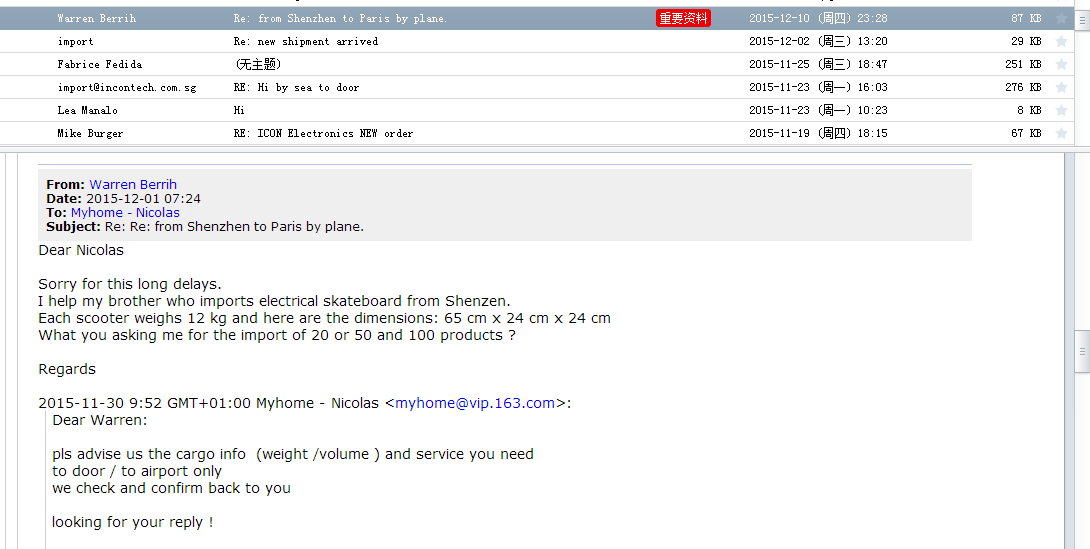Click the message body scrollbar thumb
This screenshot has height=549, width=1090.
1082,352
